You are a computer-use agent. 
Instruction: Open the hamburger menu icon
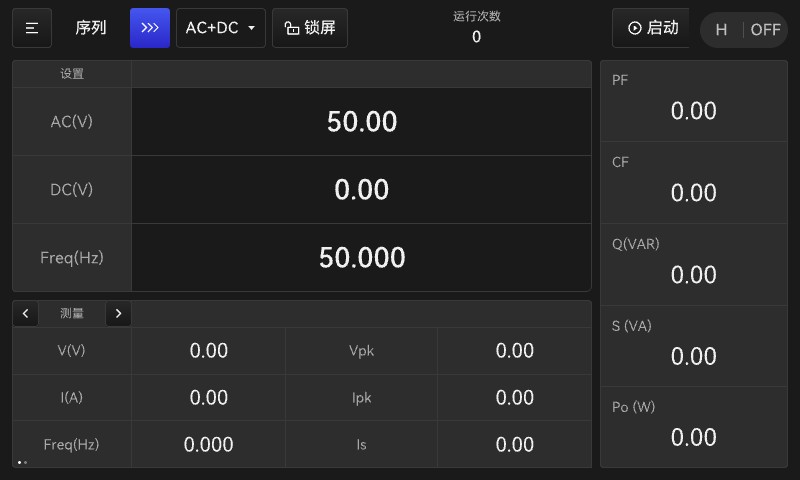[32, 28]
